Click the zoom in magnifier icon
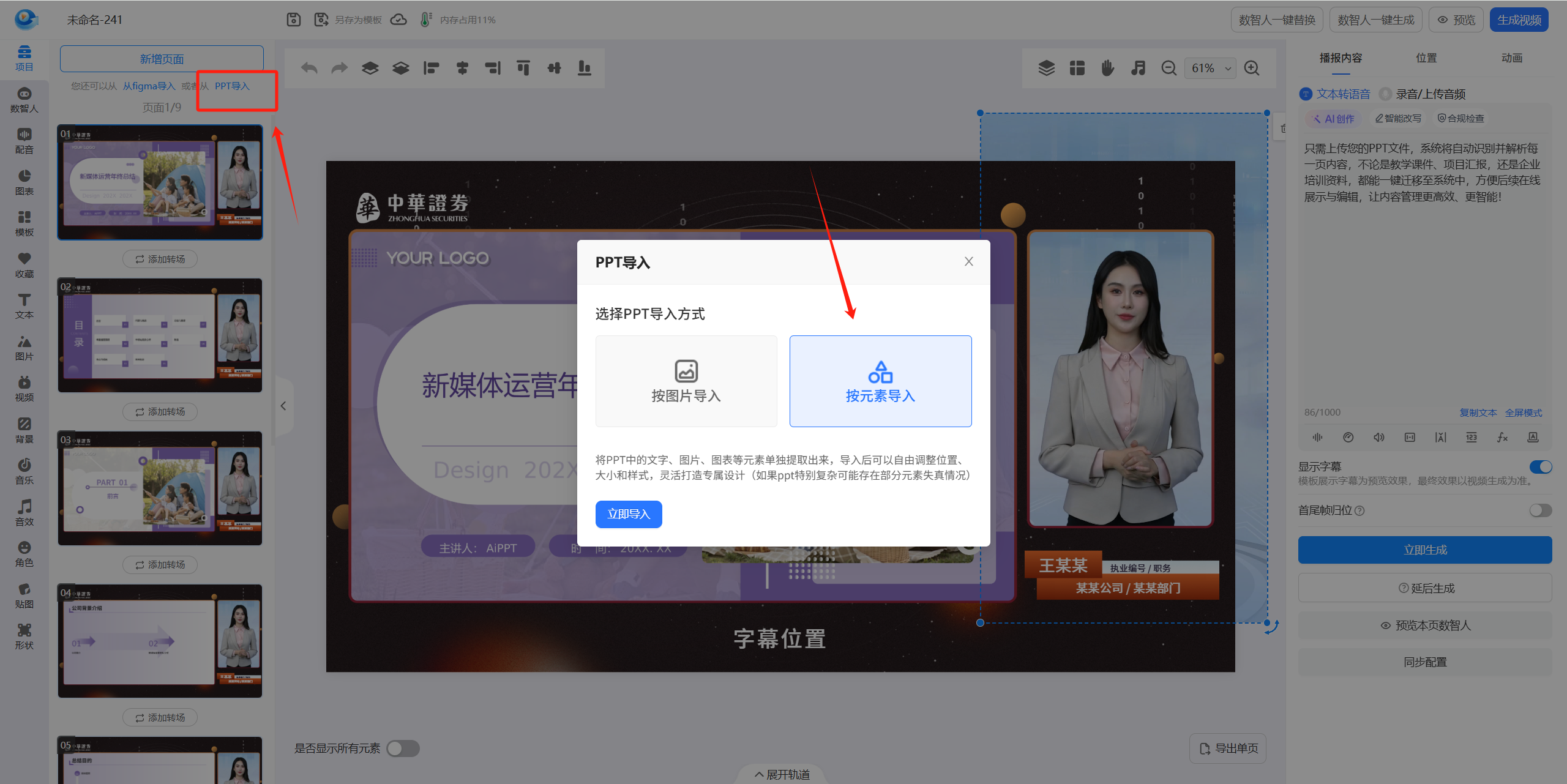 click(1252, 68)
